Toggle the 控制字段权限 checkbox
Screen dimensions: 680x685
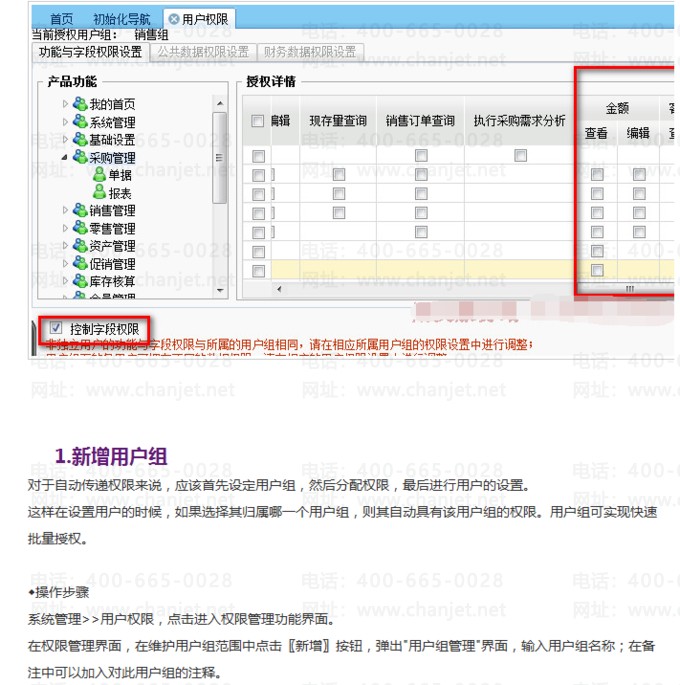pyautogui.click(x=55, y=328)
